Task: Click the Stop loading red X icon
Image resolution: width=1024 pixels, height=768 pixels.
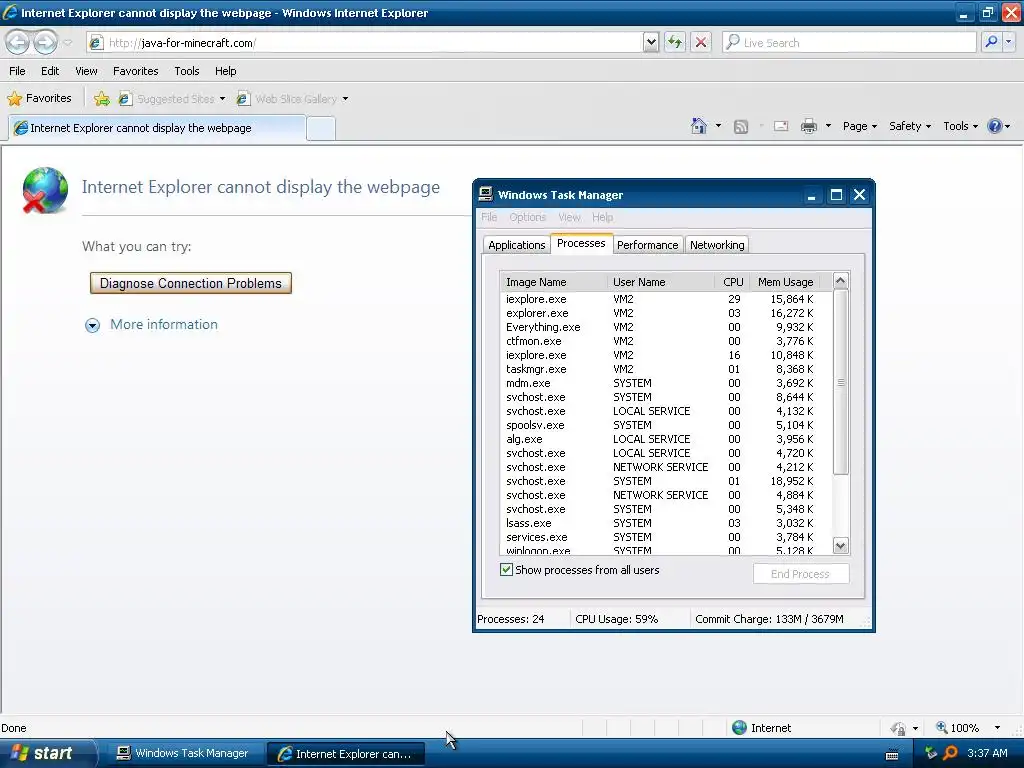Action: [701, 42]
